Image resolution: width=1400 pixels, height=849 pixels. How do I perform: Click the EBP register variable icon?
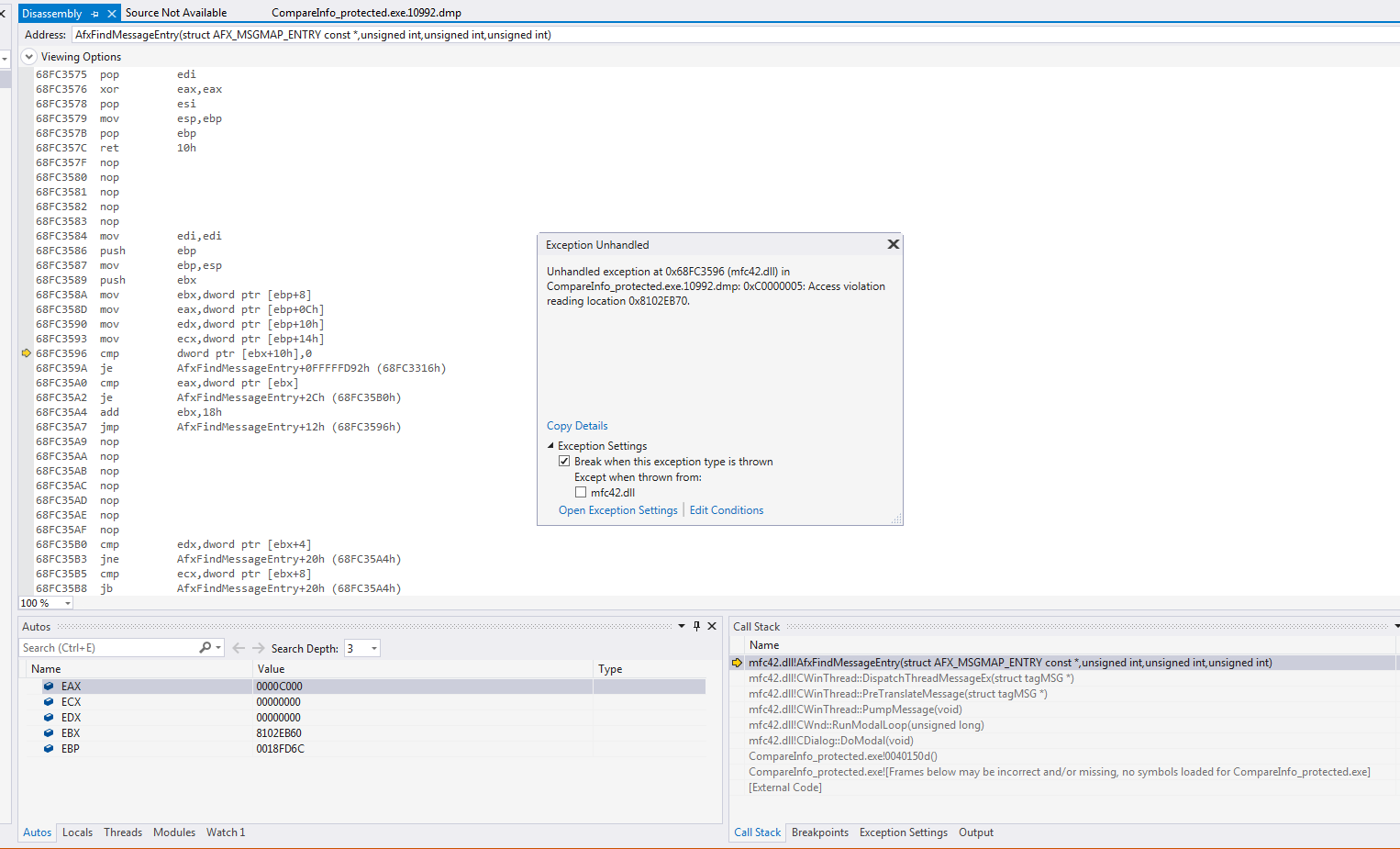(x=49, y=749)
